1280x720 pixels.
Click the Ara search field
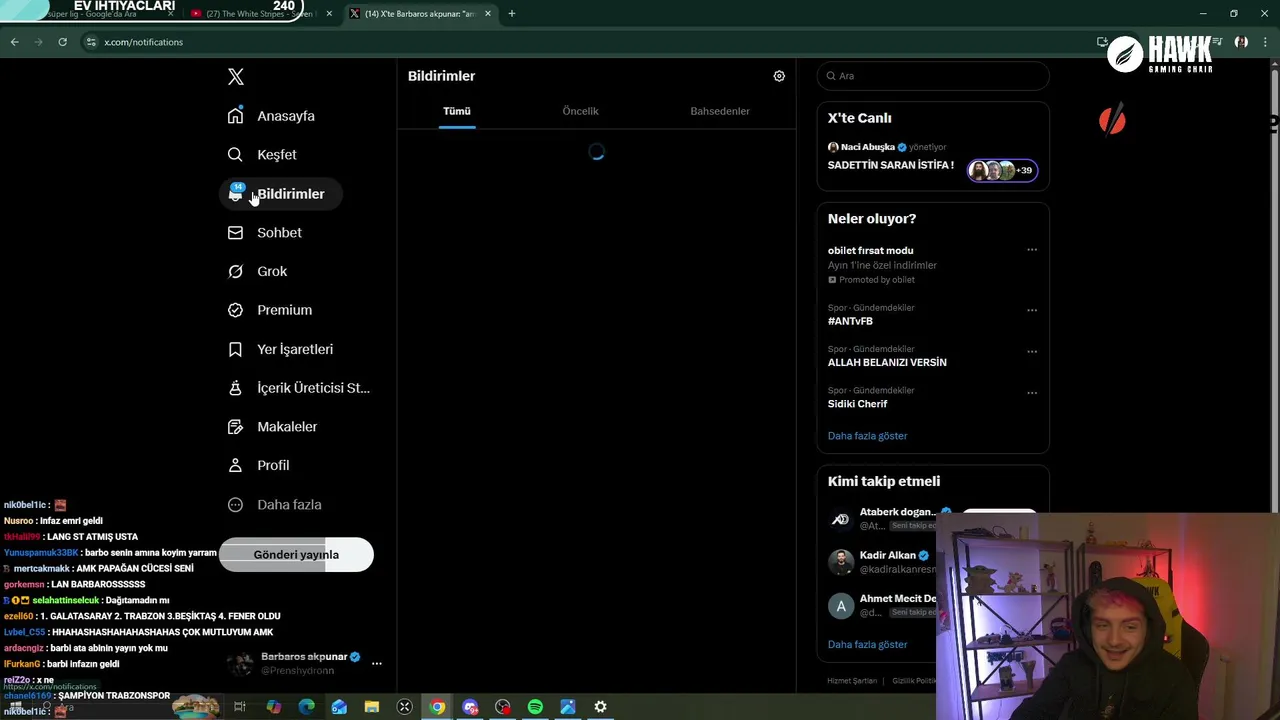click(933, 76)
